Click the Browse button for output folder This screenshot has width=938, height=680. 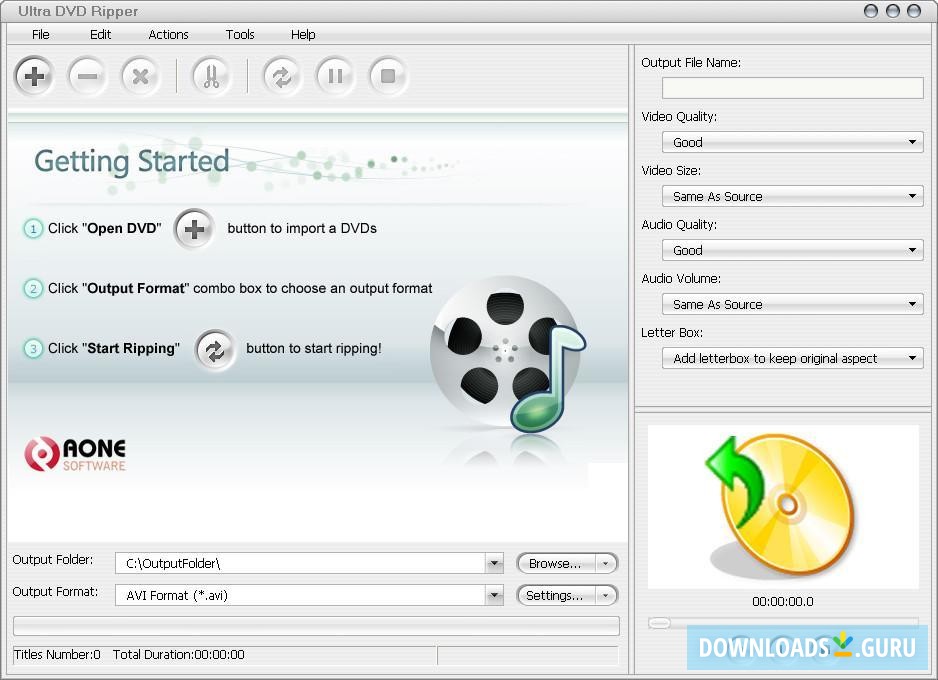pos(555,563)
